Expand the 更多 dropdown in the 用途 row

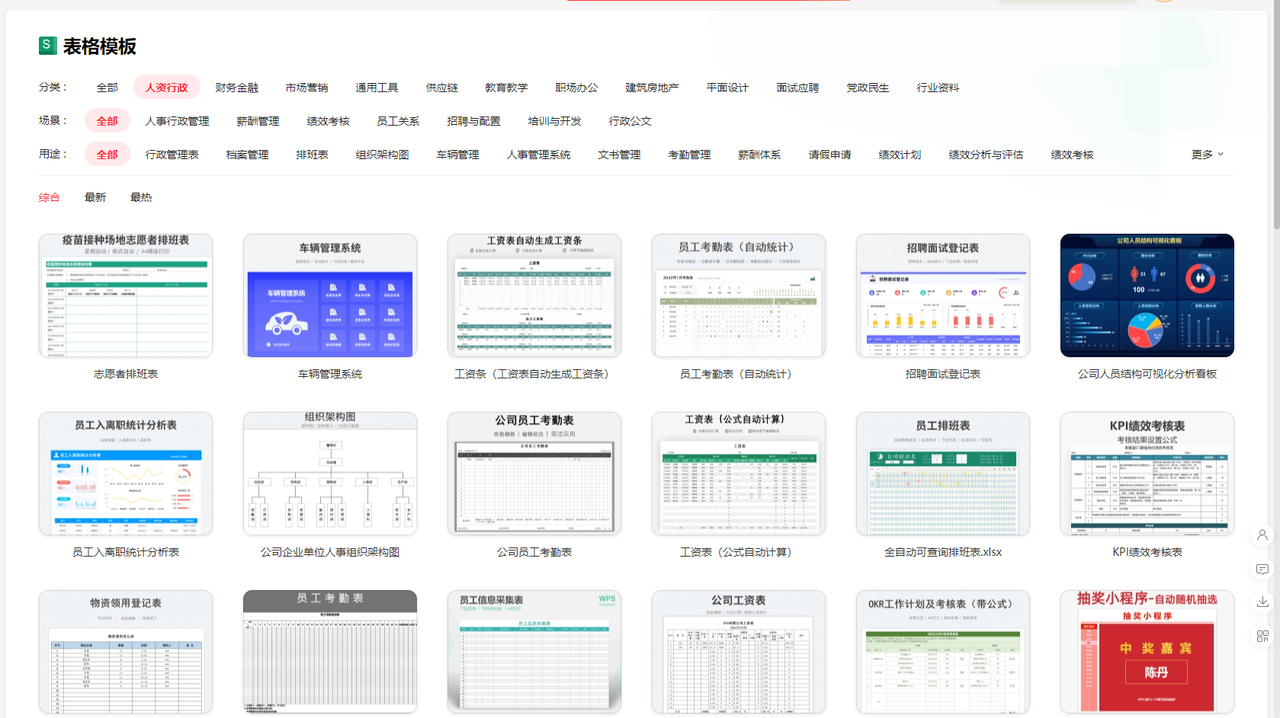pyautogui.click(x=1208, y=155)
